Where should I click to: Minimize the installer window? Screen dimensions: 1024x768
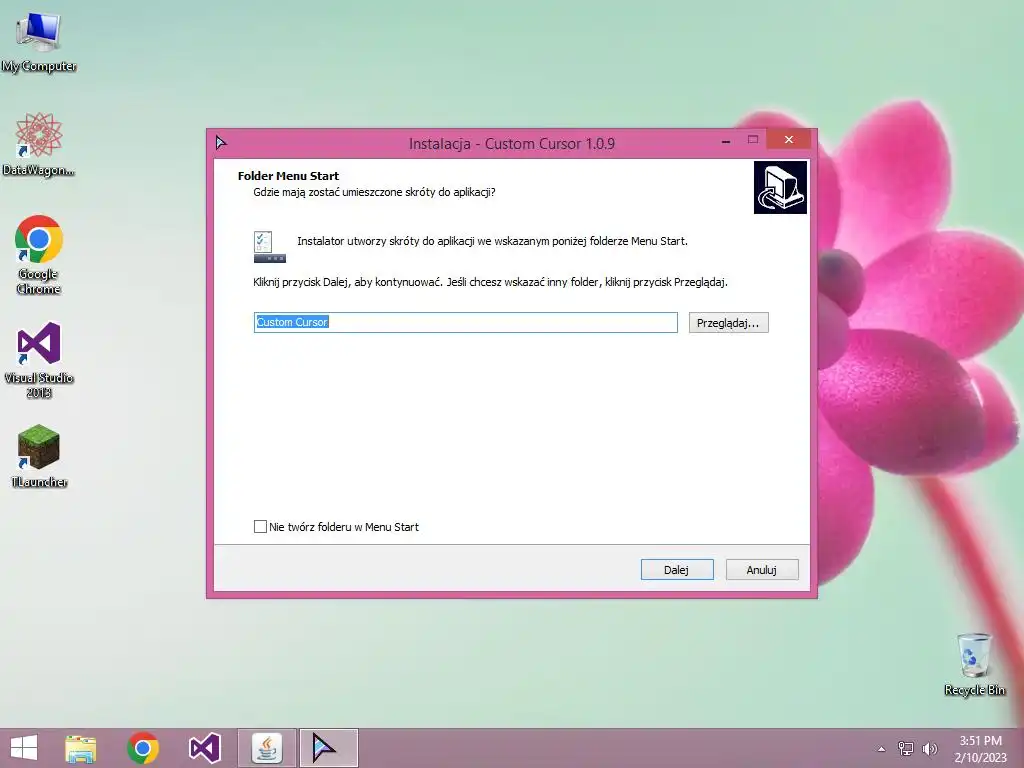pyautogui.click(x=726, y=140)
